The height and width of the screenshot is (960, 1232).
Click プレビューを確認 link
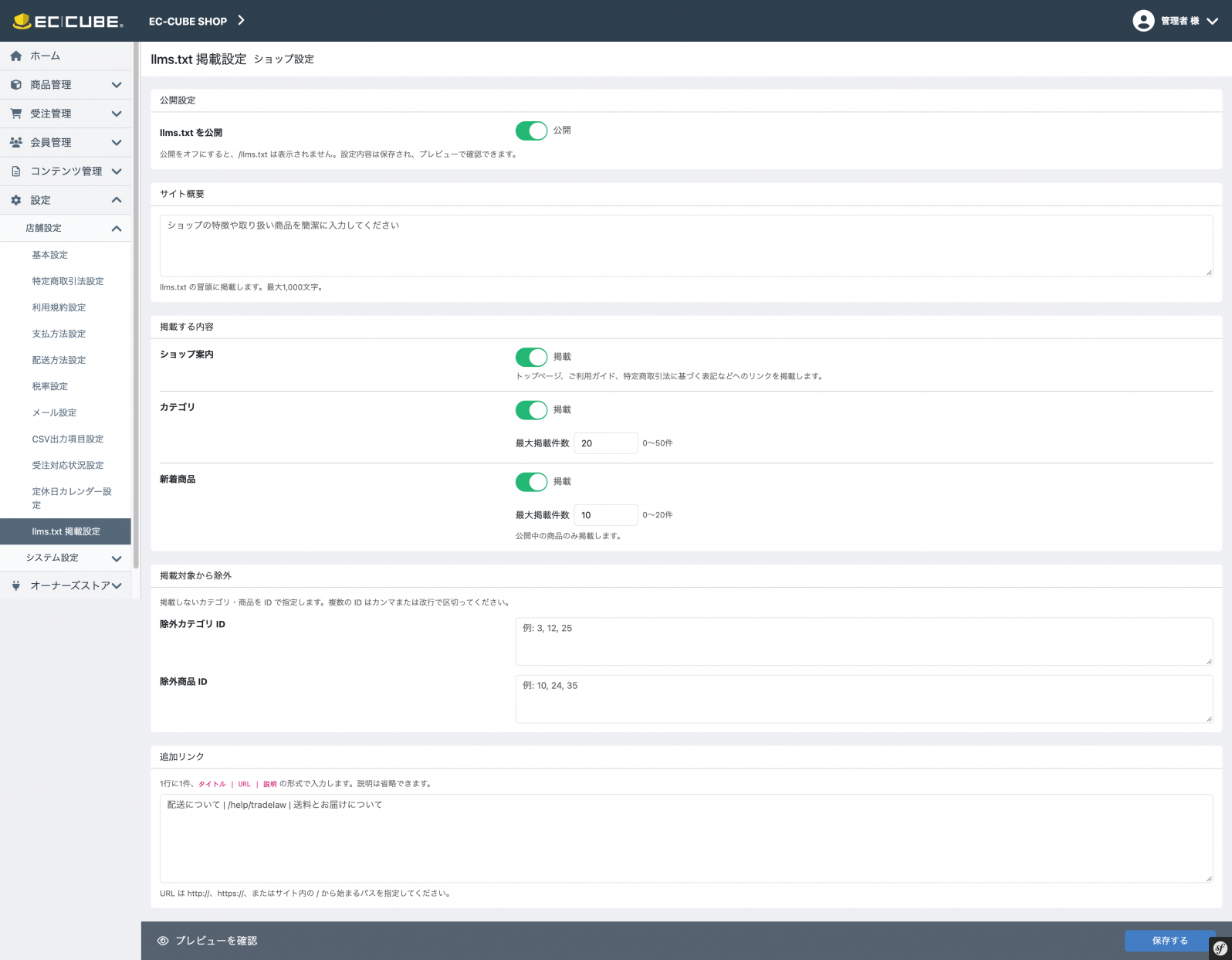[208, 941]
